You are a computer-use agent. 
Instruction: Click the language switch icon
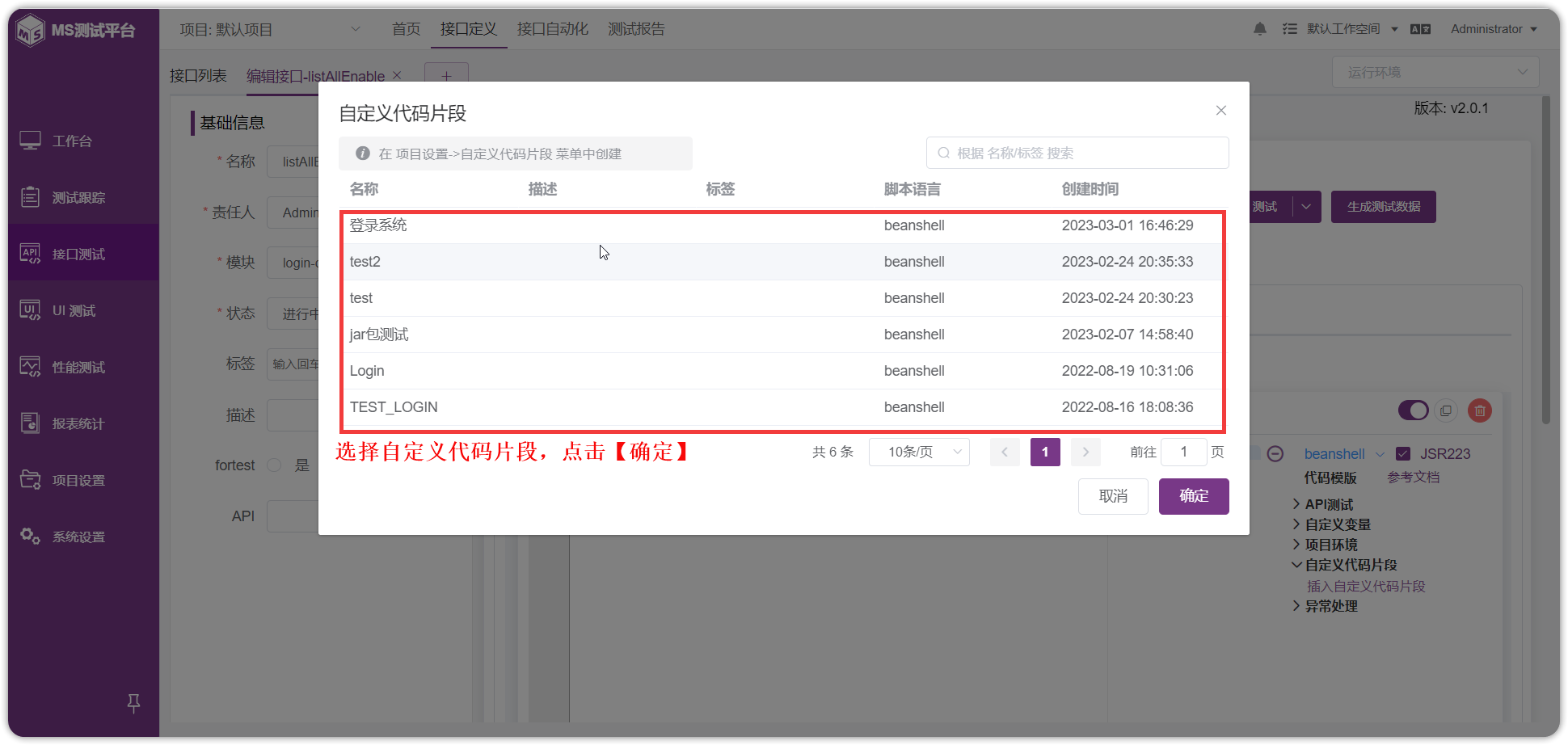(x=1420, y=29)
